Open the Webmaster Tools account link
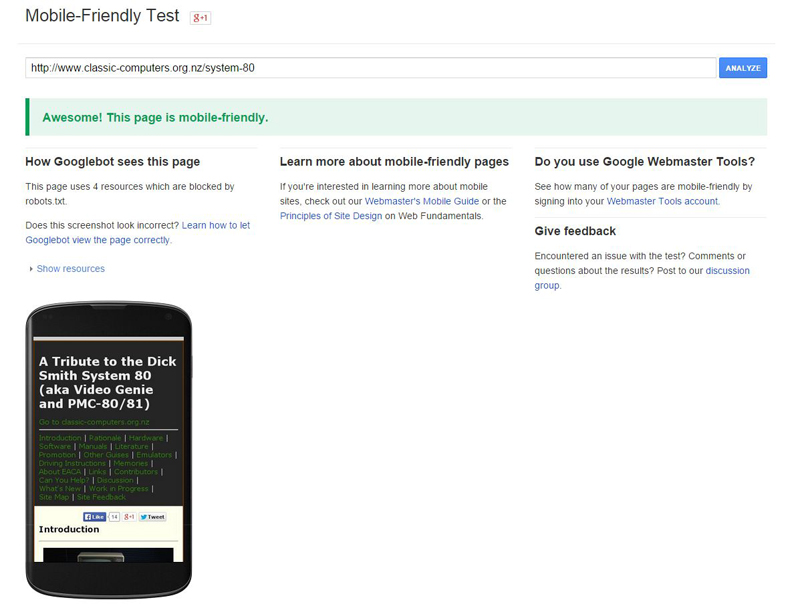The image size is (800, 610). 662,201
